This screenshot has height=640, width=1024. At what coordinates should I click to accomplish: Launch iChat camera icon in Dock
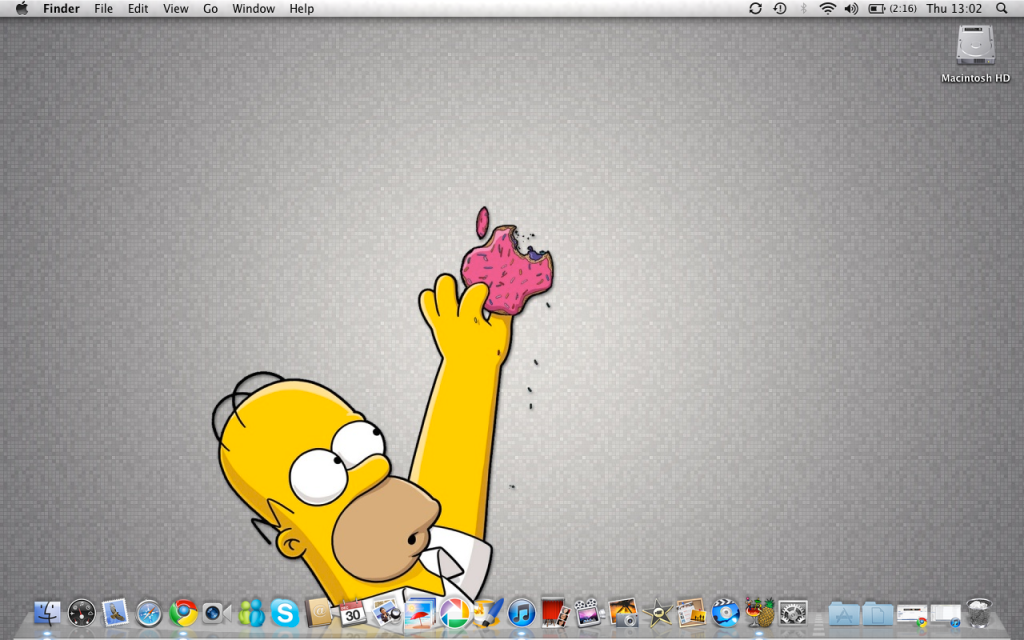click(217, 613)
